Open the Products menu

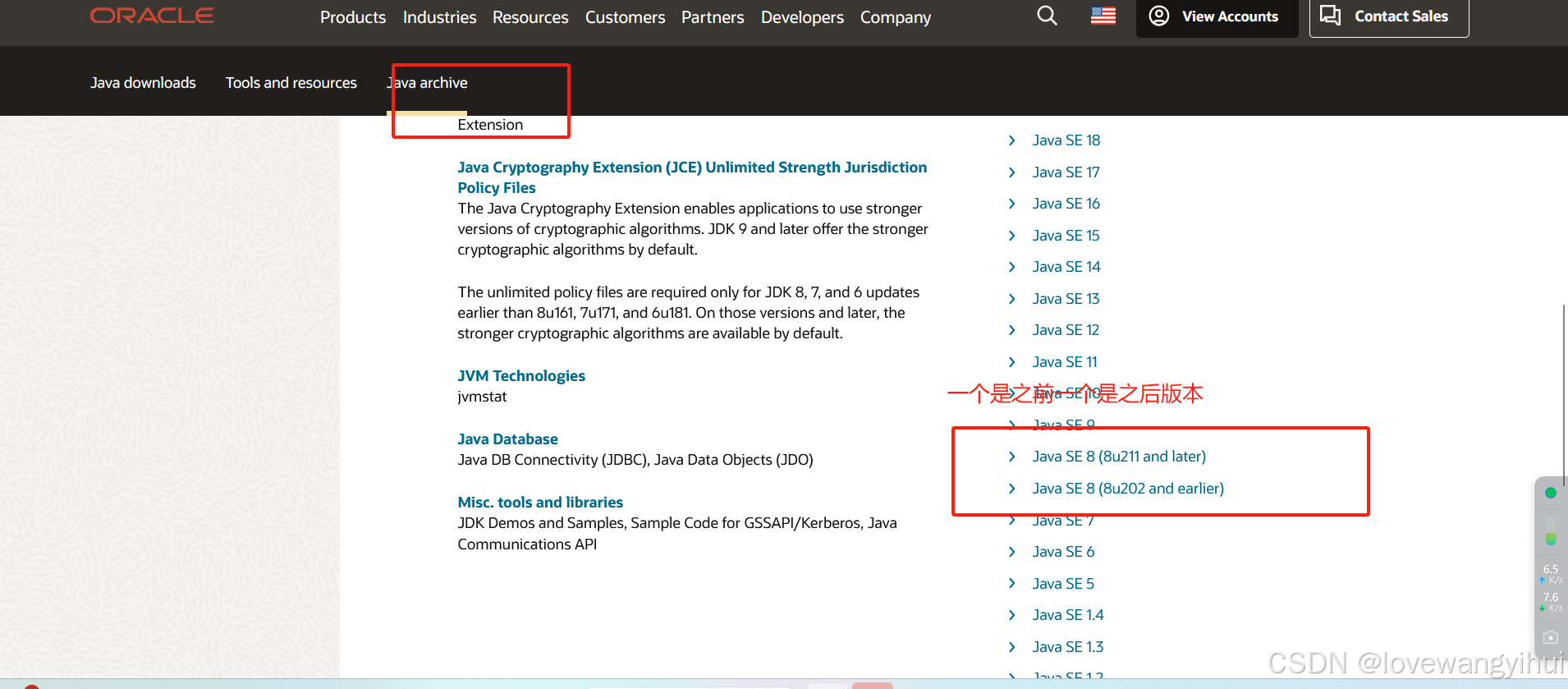(x=353, y=17)
